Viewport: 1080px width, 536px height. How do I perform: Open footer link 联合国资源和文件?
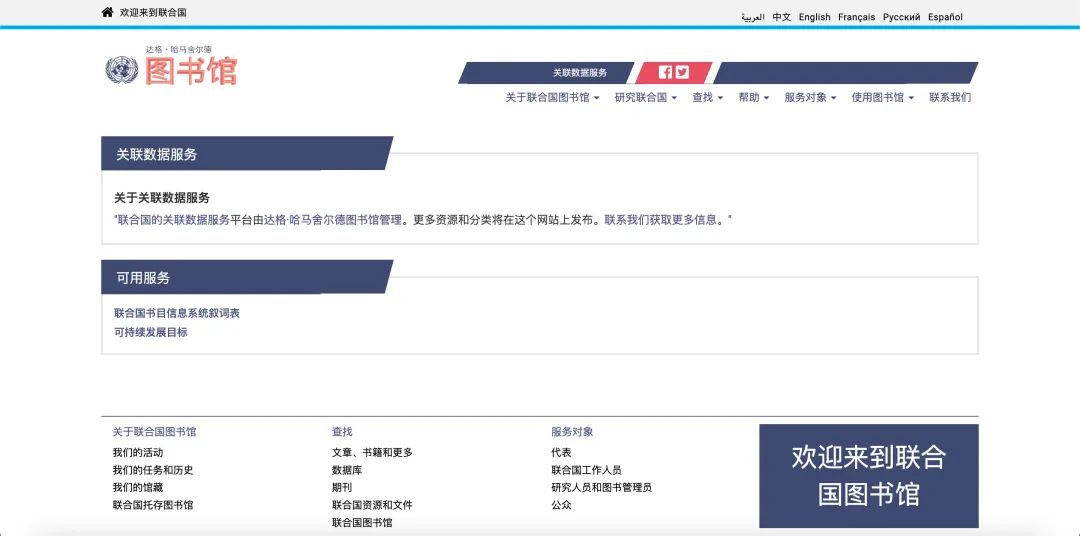click(372, 505)
